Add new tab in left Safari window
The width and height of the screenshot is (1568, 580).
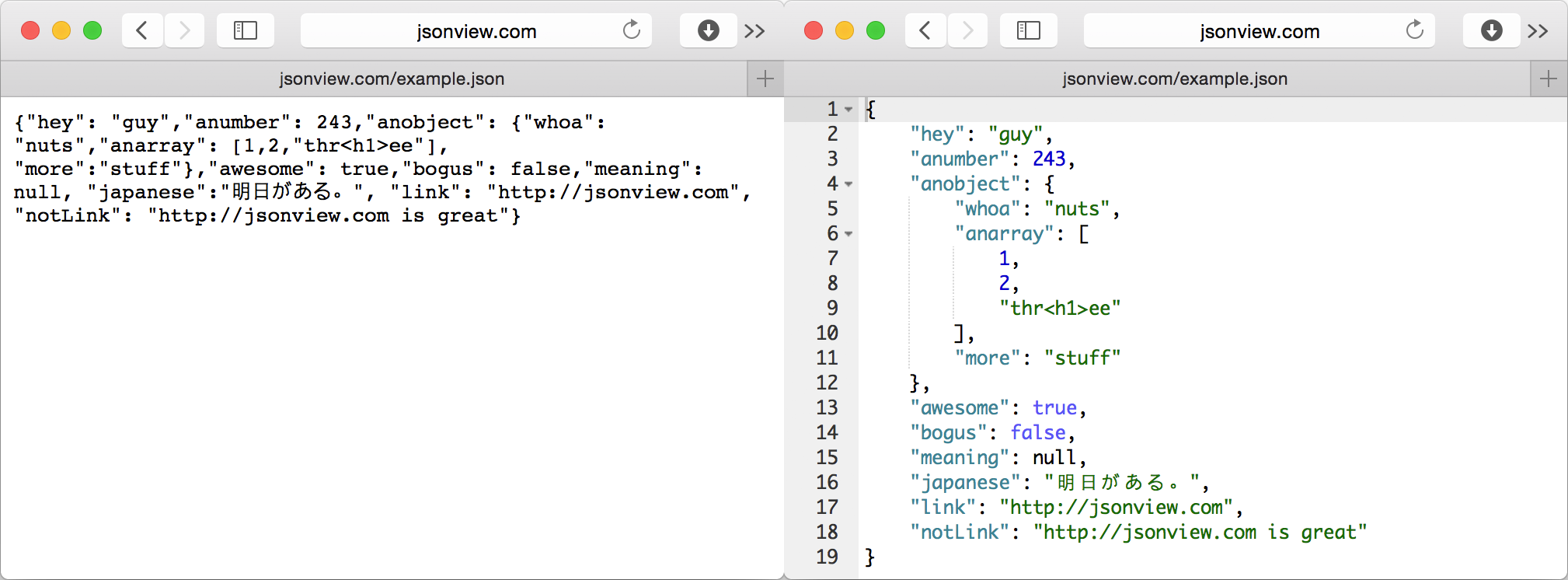(765, 79)
